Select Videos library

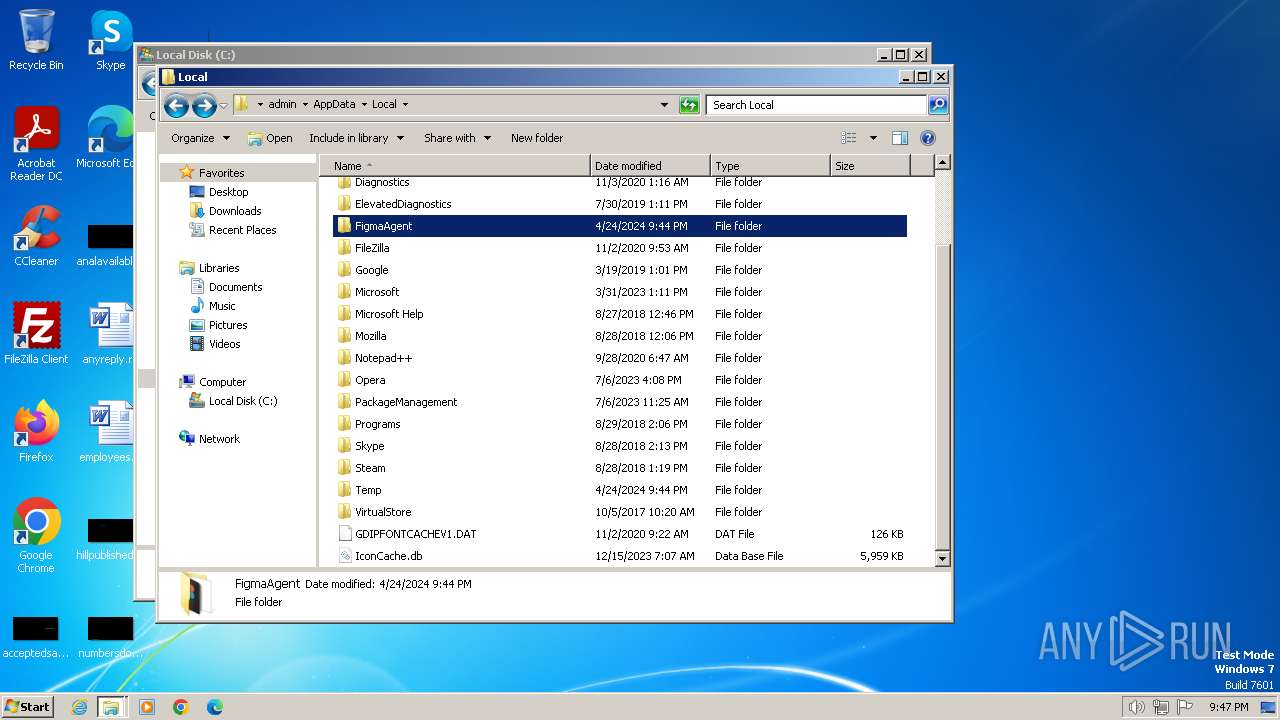coord(224,344)
